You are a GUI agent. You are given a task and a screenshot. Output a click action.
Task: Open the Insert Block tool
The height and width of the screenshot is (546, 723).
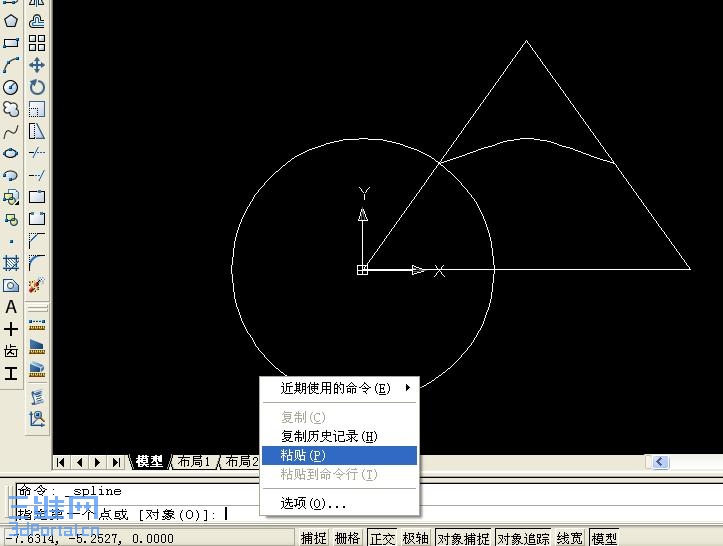pos(11,197)
